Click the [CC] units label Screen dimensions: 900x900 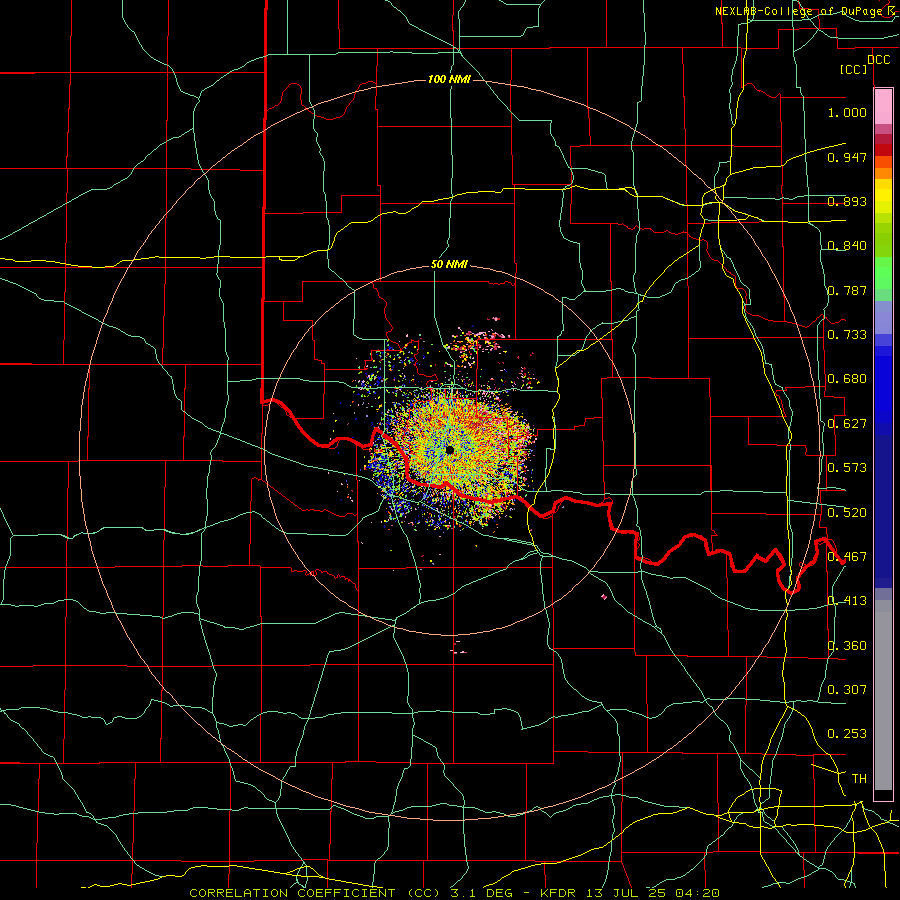(854, 70)
